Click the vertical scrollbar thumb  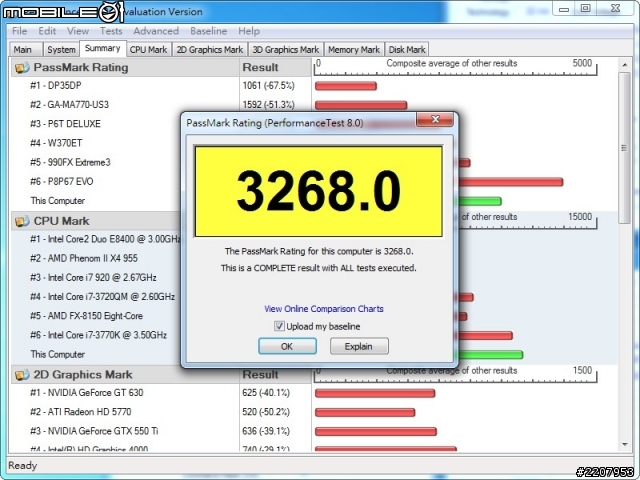tap(624, 148)
